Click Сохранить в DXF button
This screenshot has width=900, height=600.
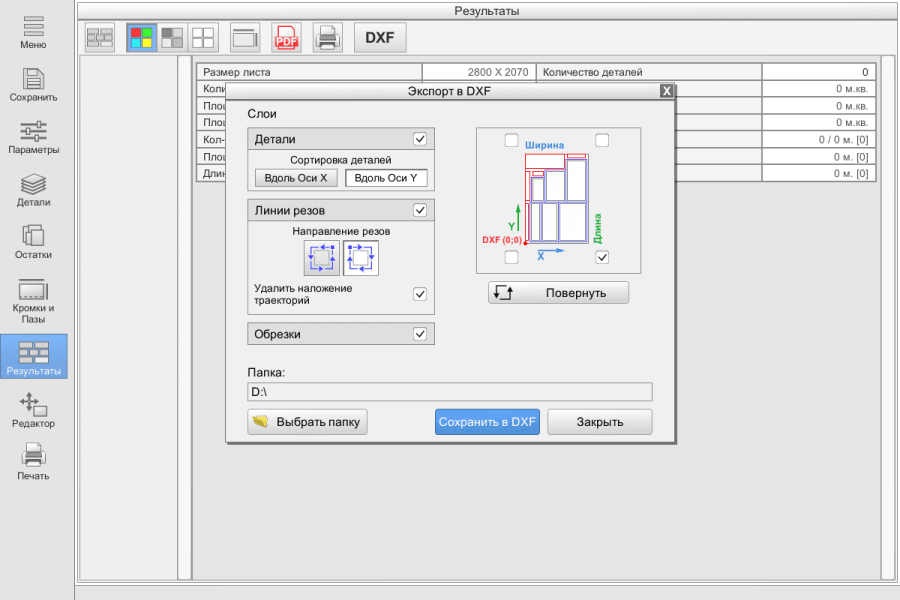487,422
